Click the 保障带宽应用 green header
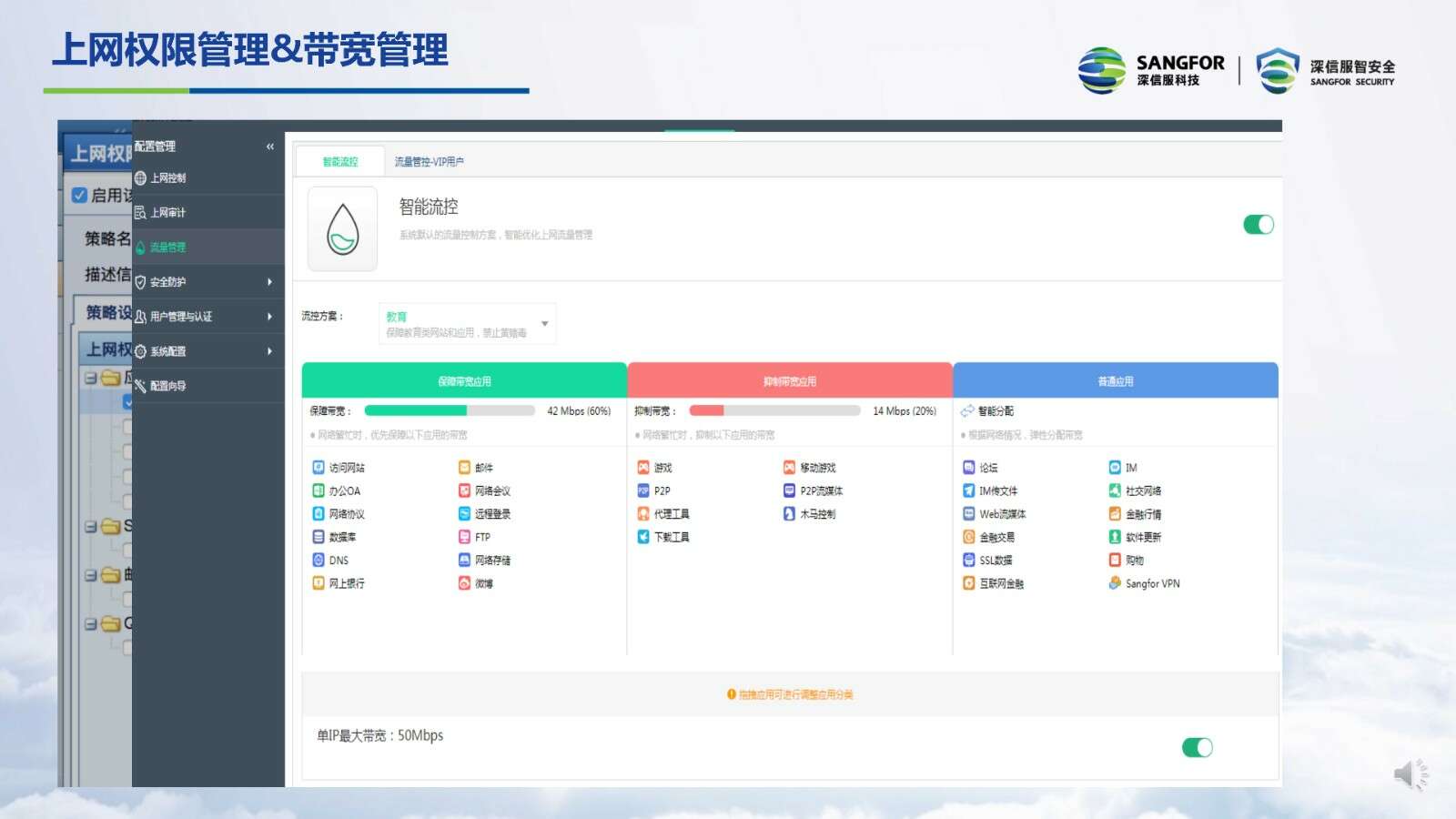 (464, 380)
